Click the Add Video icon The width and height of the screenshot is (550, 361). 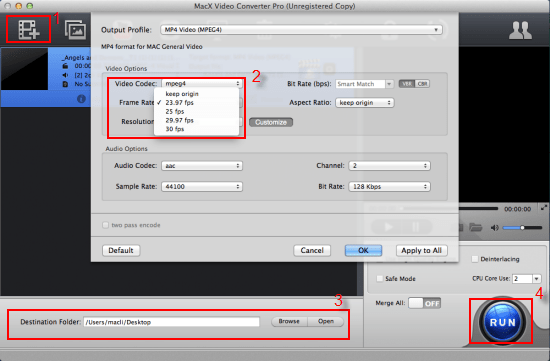(x=28, y=29)
